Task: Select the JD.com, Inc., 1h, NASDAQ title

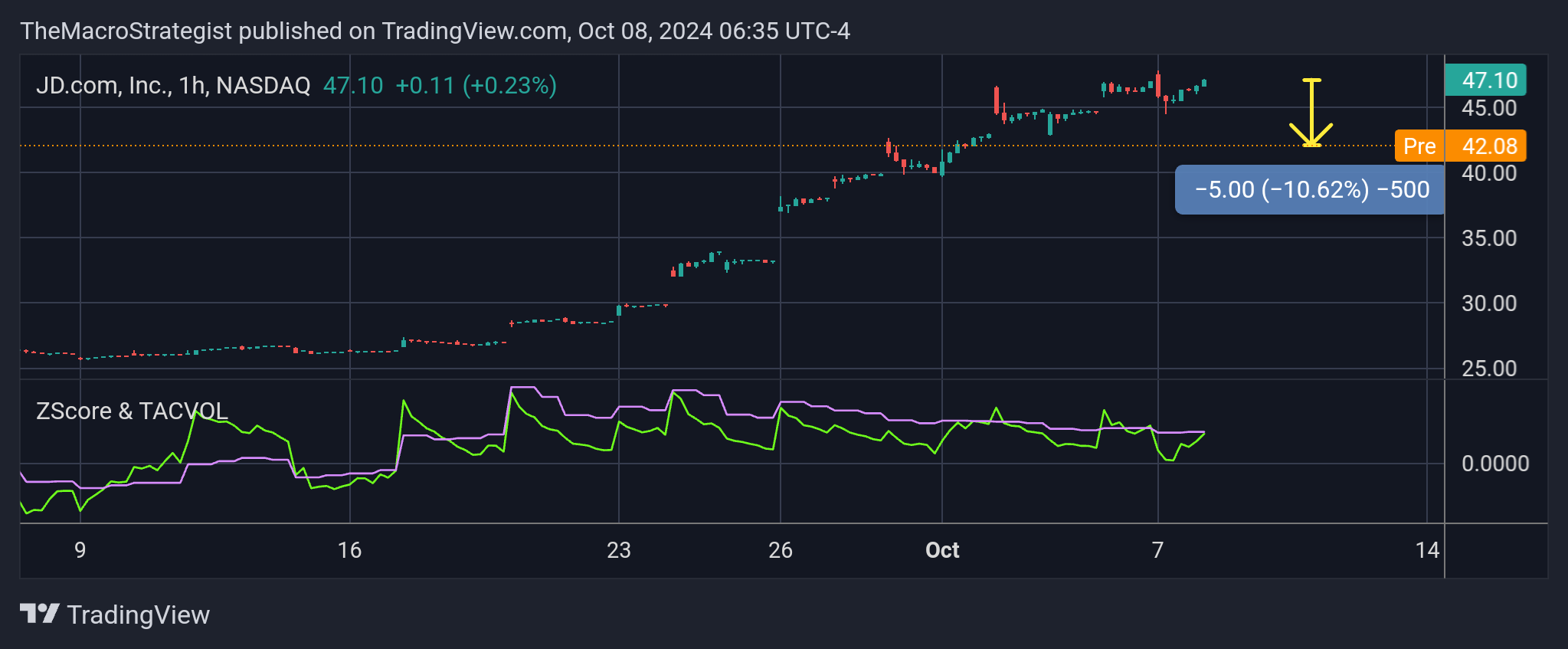Action: coord(173,85)
